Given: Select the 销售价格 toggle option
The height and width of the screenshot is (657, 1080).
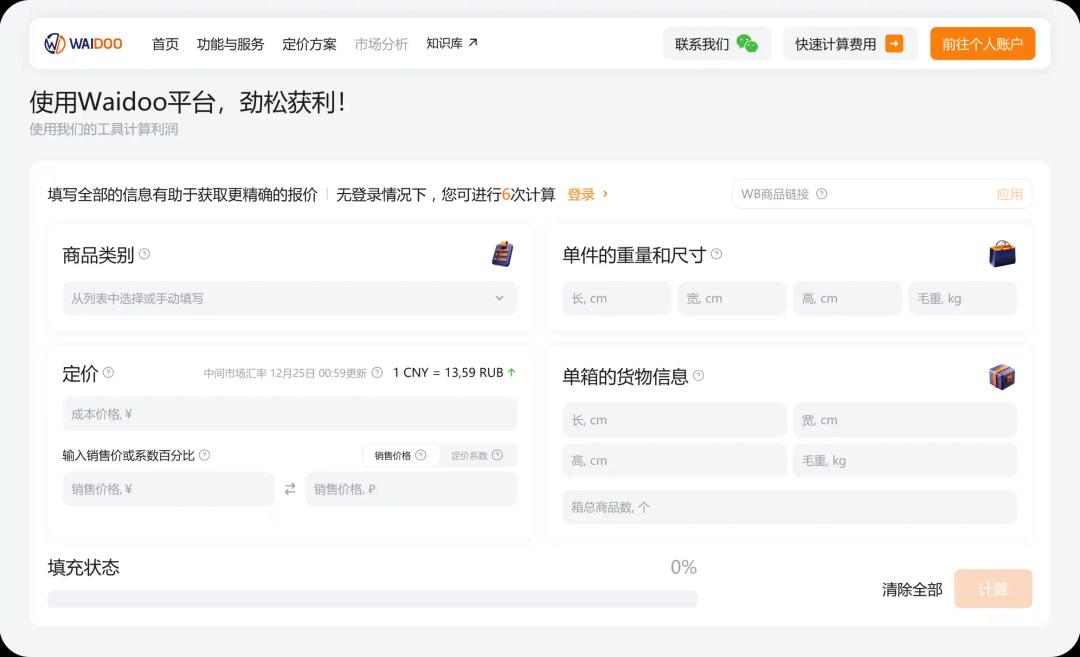Looking at the screenshot, I should 400,455.
